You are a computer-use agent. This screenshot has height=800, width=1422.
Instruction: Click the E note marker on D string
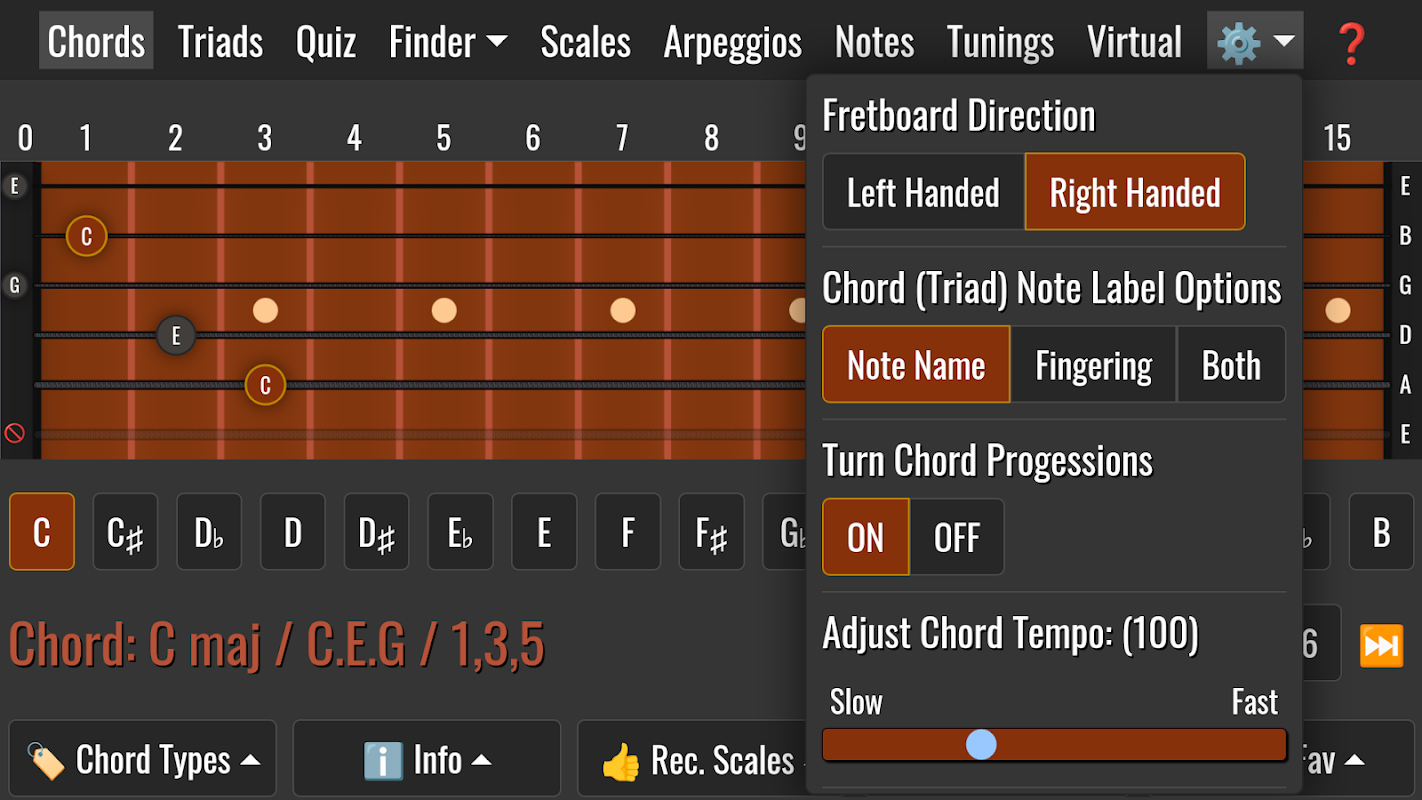(176, 335)
